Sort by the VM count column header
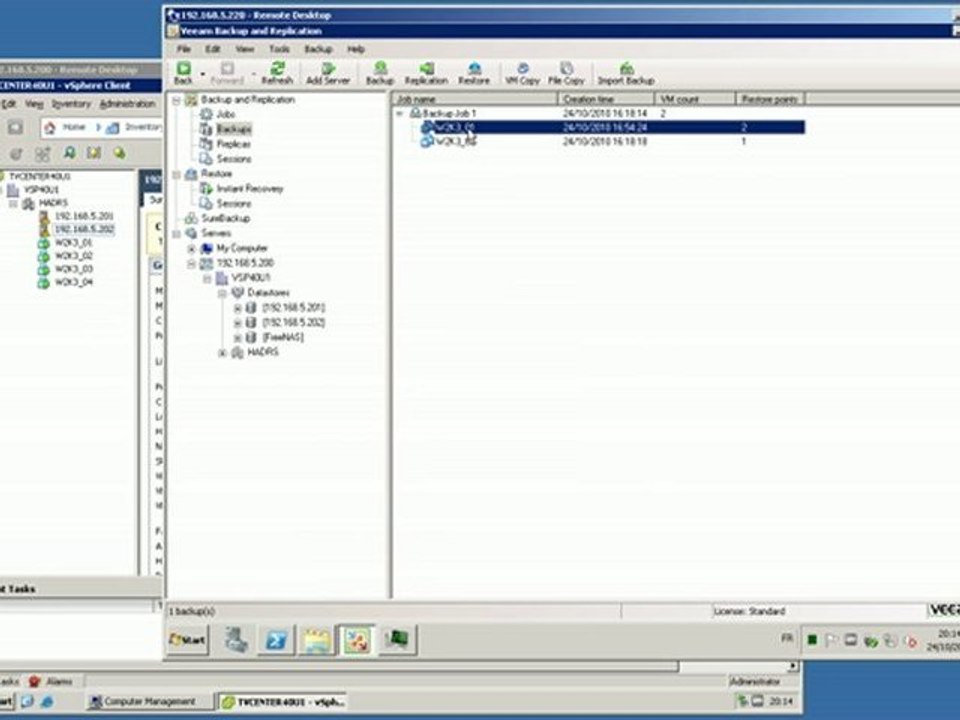 [695, 99]
